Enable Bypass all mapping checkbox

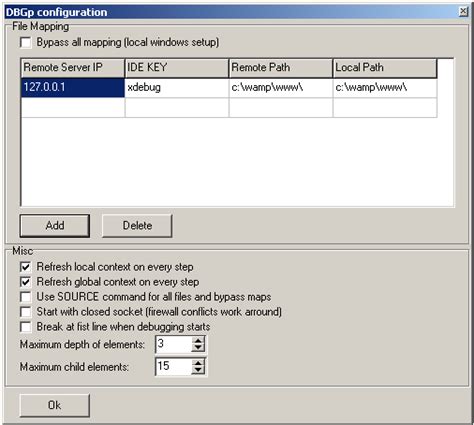pos(25,43)
